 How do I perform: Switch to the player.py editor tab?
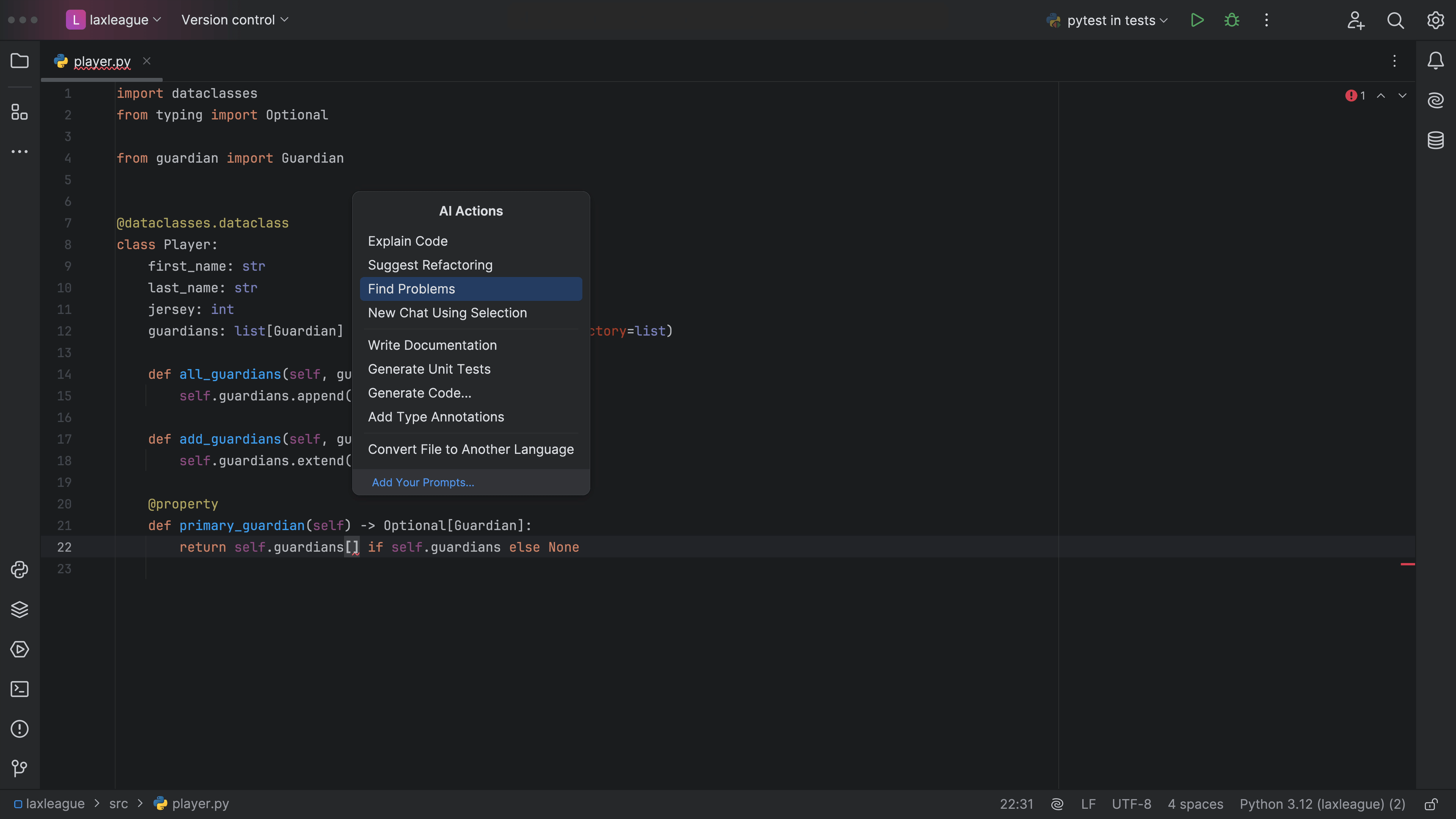(x=102, y=61)
